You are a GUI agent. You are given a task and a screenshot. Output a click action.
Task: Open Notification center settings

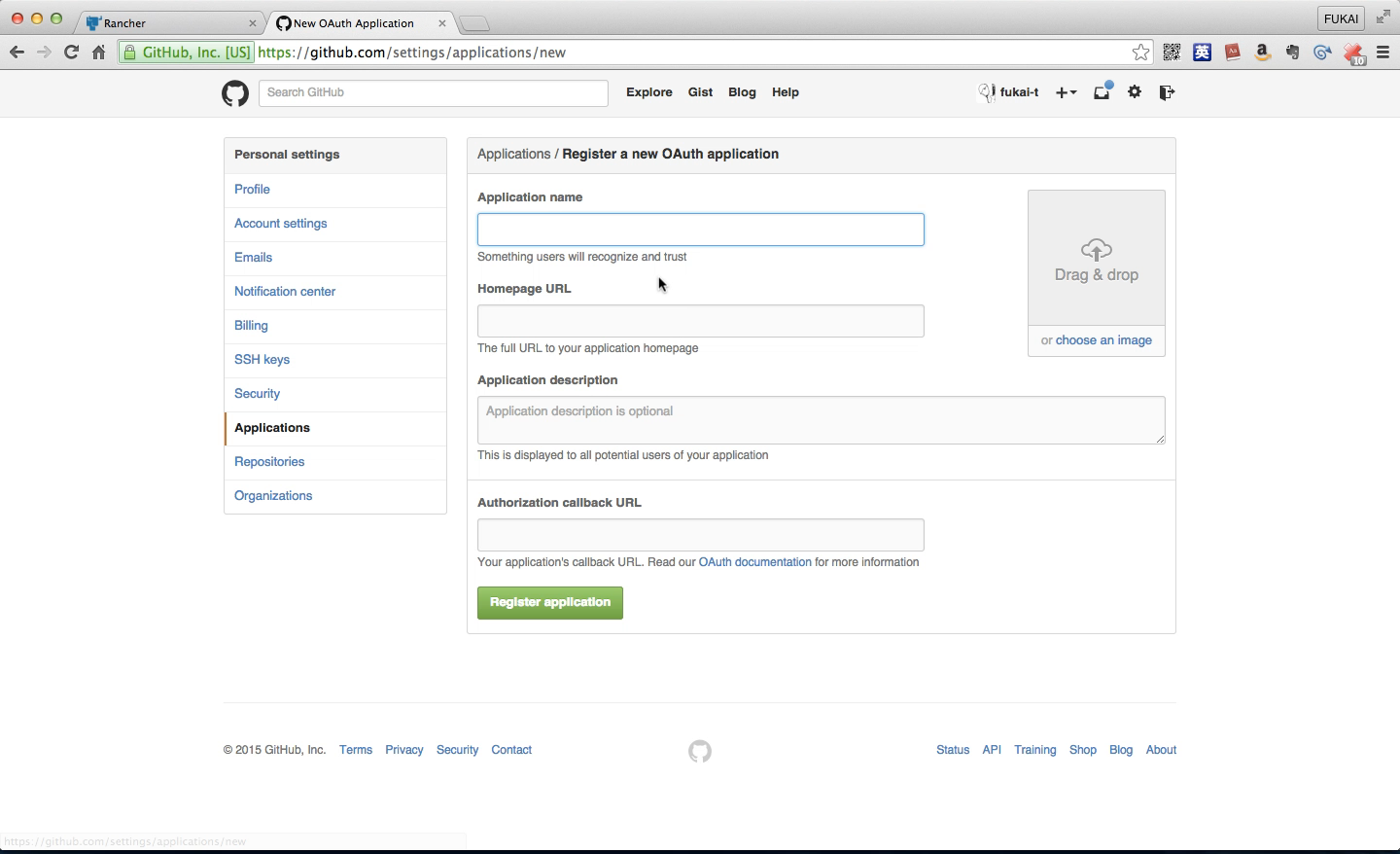point(335,292)
